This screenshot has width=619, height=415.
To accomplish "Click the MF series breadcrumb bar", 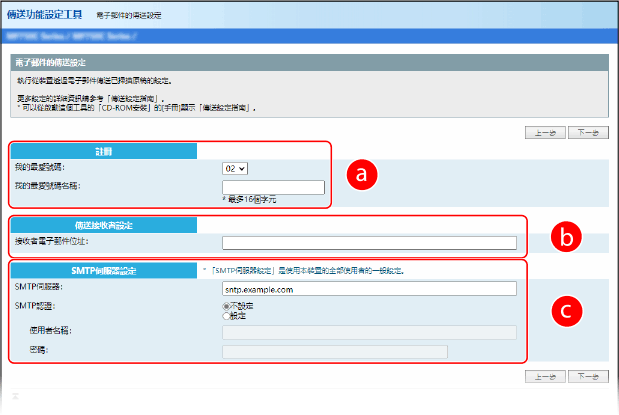I will [x=70, y=37].
